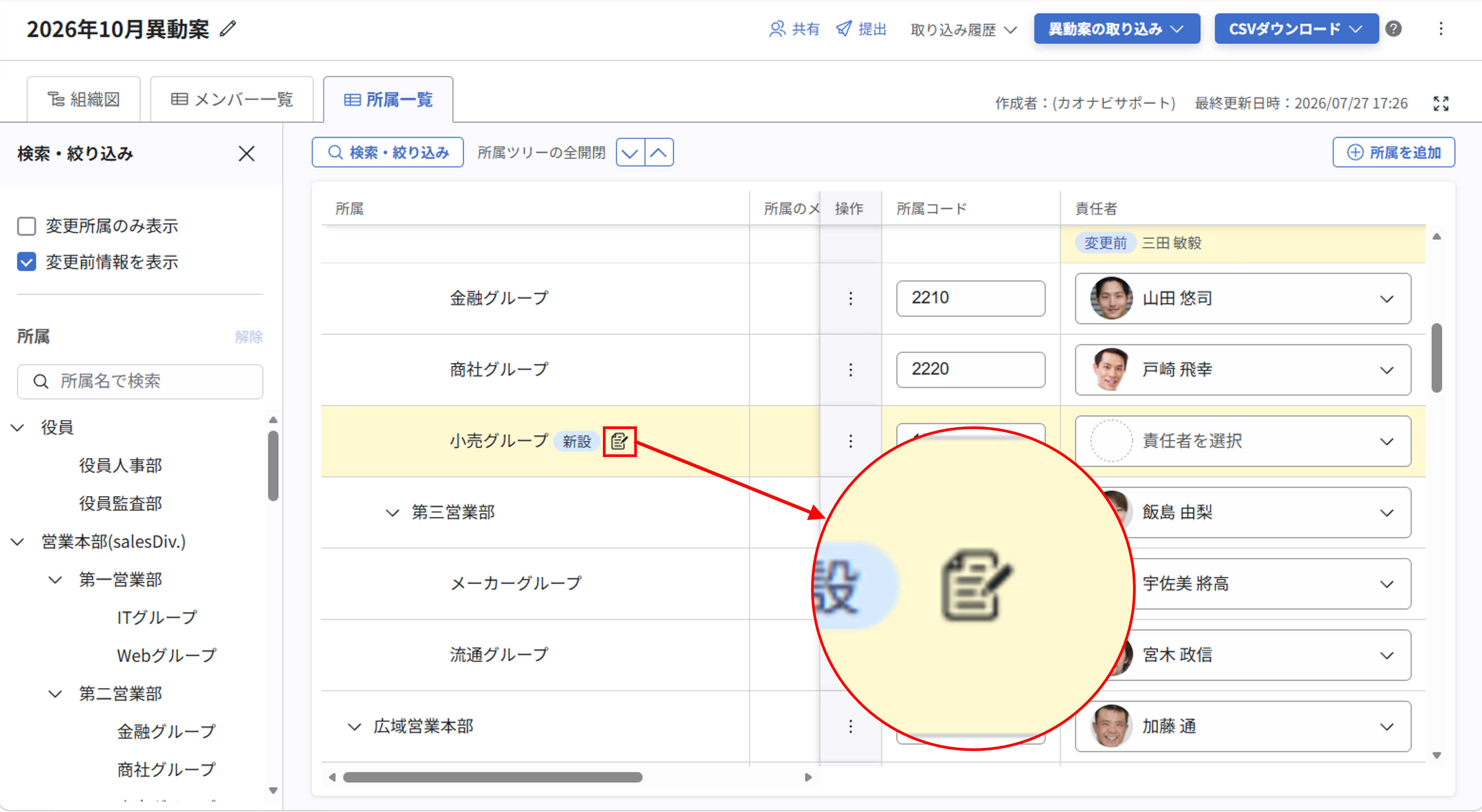Click the 所属を追加 button
The height and width of the screenshot is (812, 1482).
pos(1393,152)
